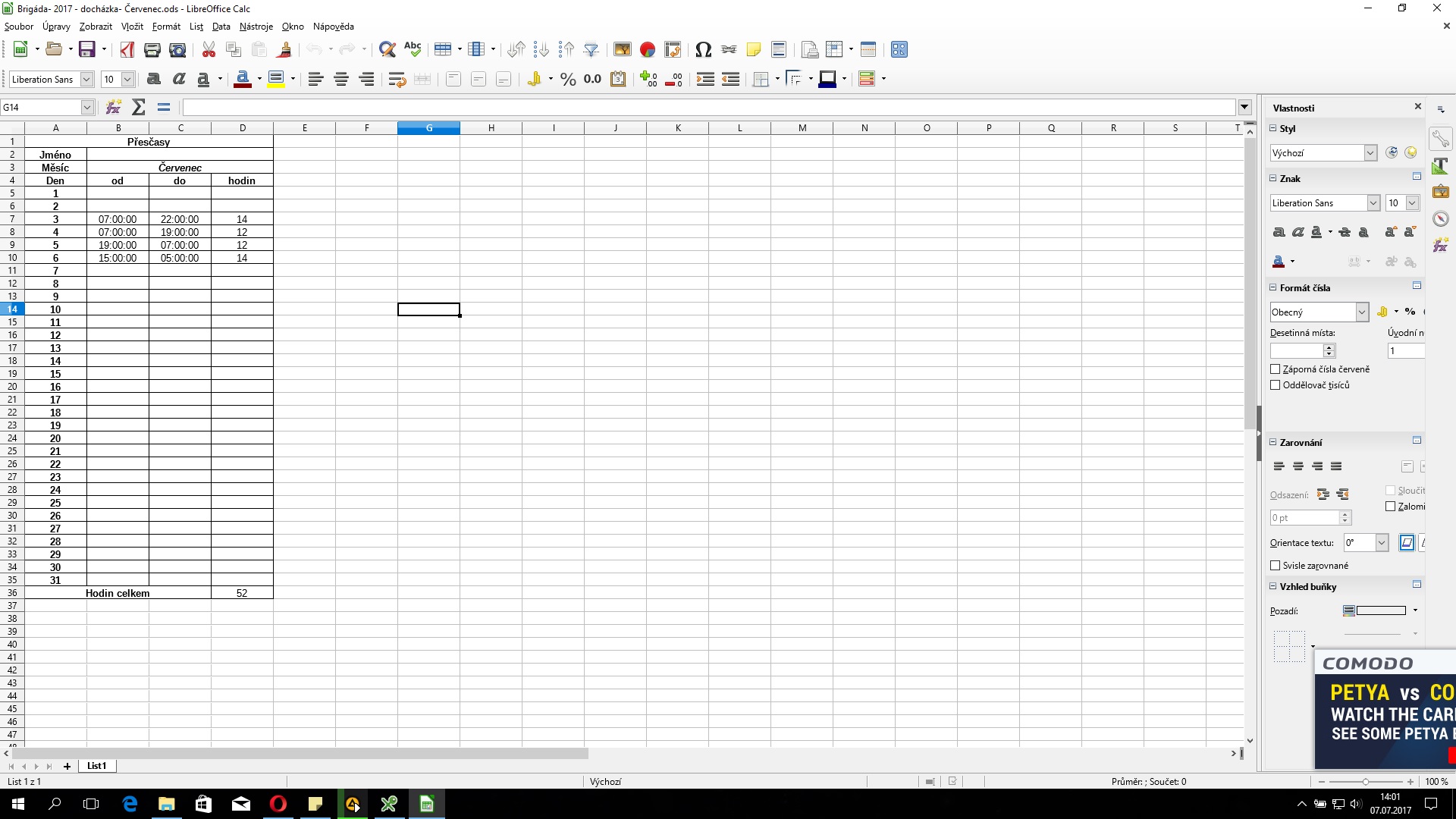1456x819 pixels.
Task: Click the AutoFilter funnel icon
Action: (591, 50)
